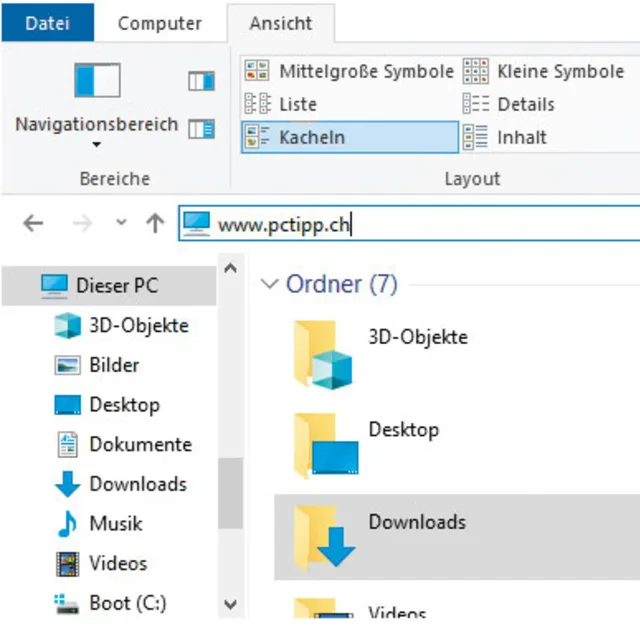Choose the Inhalt layout

(x=504, y=137)
